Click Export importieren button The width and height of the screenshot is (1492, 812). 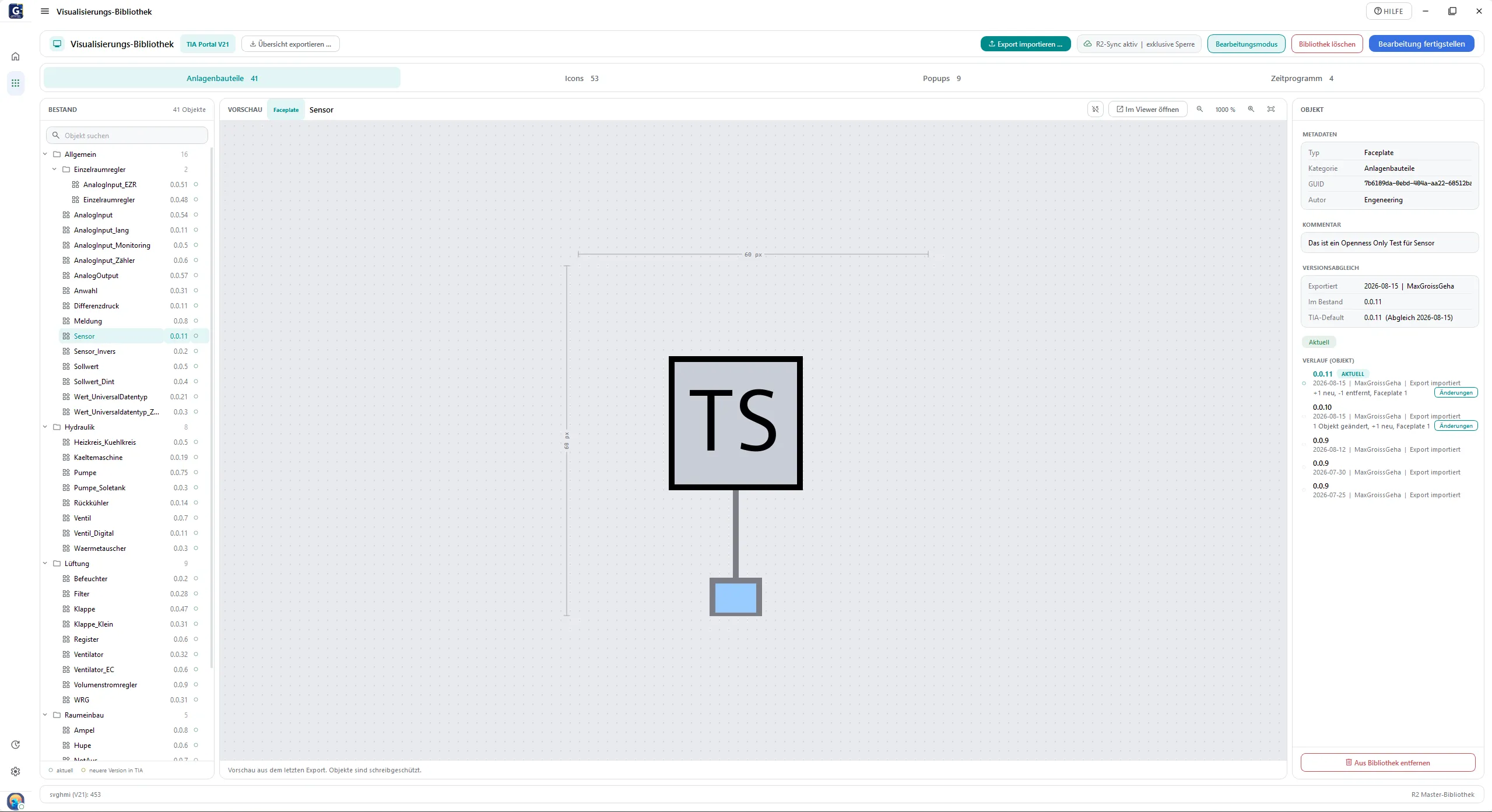[1026, 44]
